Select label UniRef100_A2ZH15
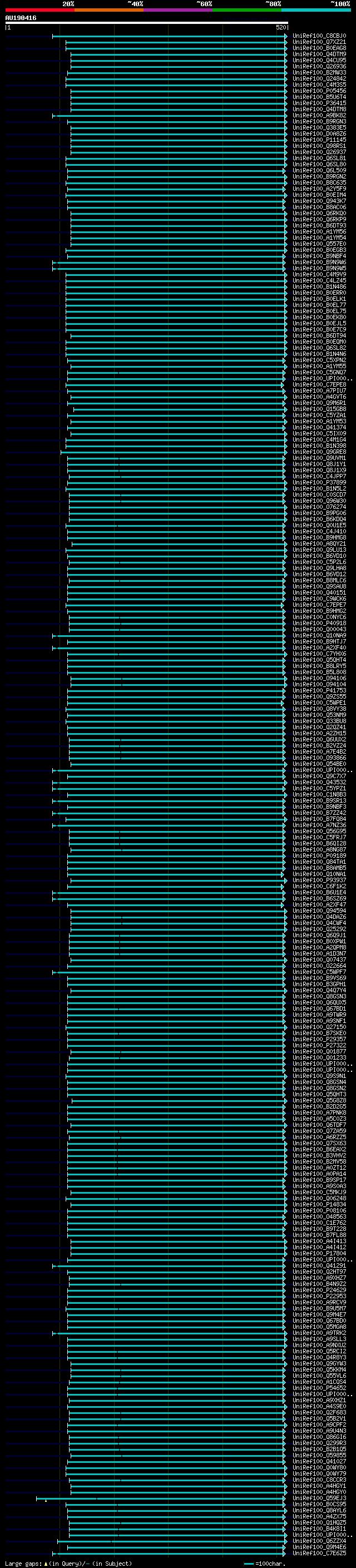Screen dimensions: 356x1568 click(319, 734)
